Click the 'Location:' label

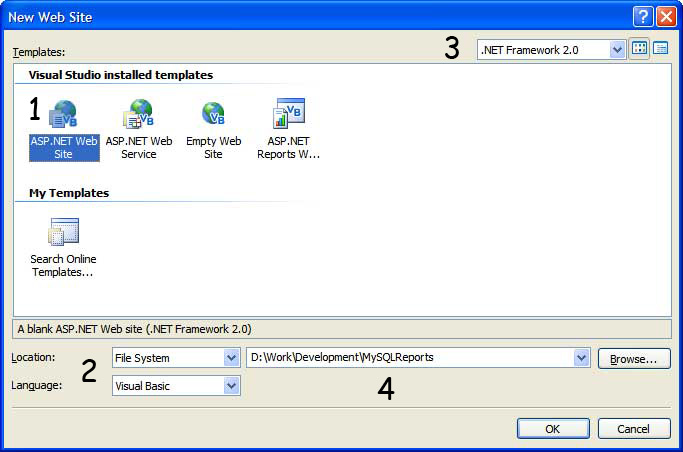click(x=33, y=358)
